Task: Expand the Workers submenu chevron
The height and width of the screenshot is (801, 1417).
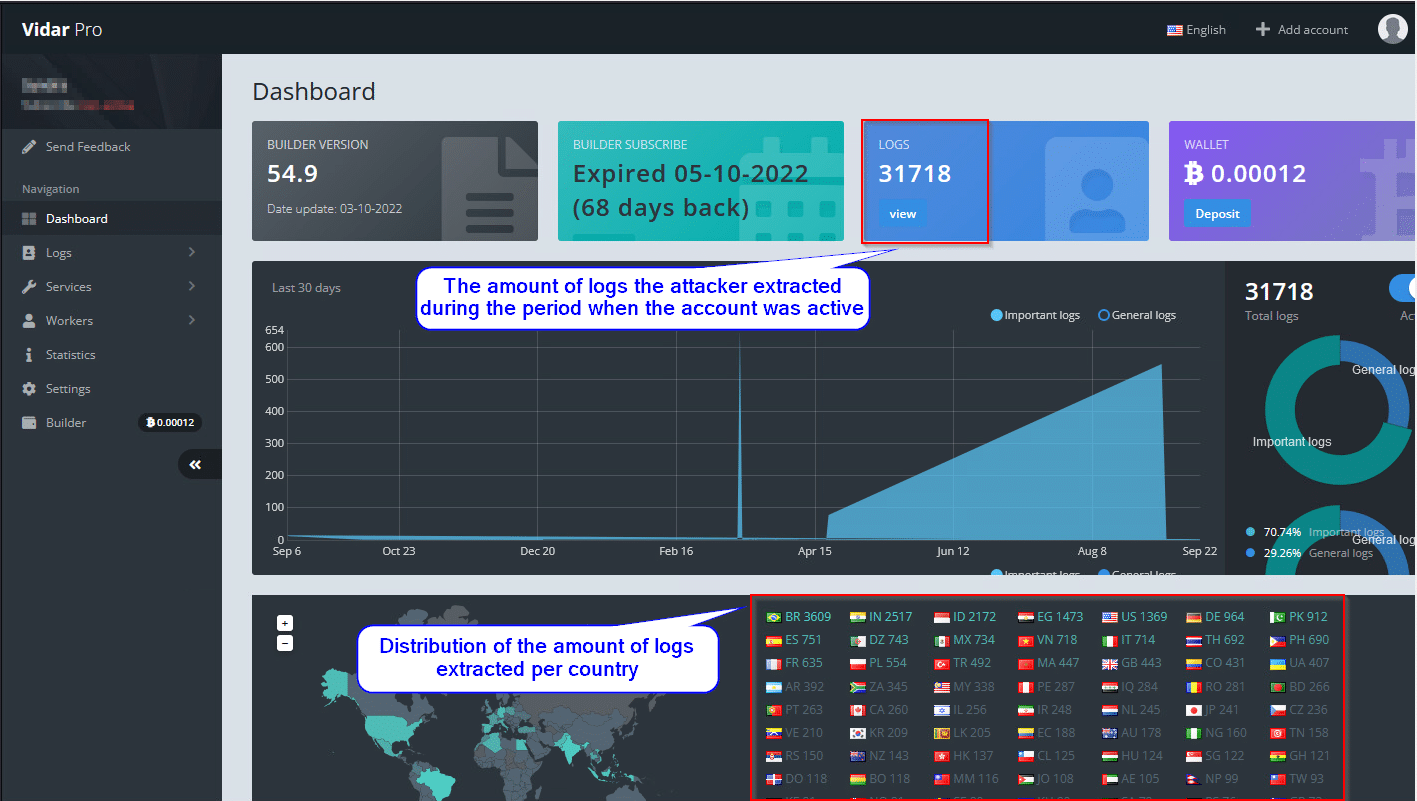Action: 192,321
